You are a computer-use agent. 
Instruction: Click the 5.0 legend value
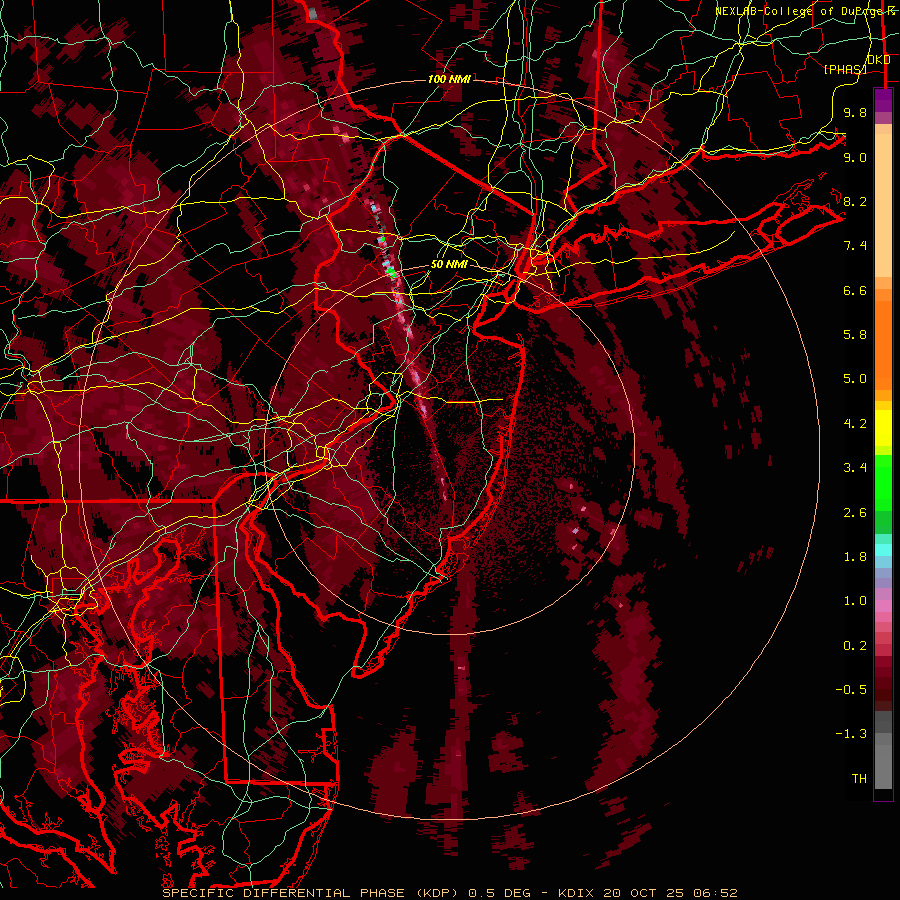point(855,379)
